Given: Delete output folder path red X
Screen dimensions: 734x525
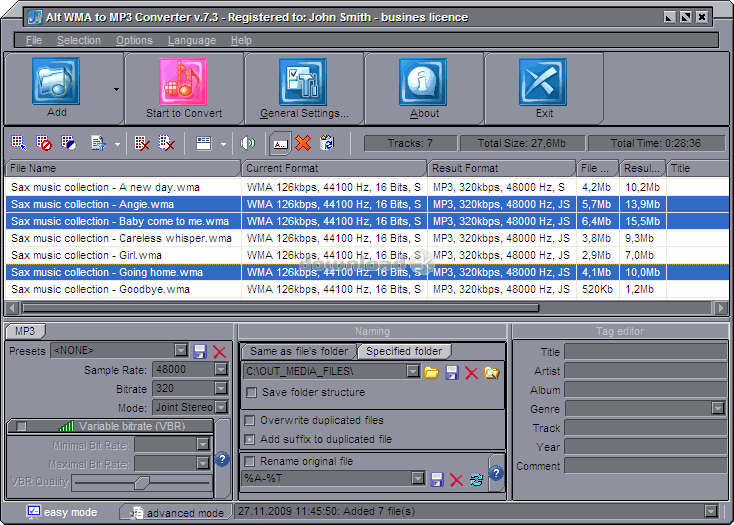Looking at the screenshot, I should click(471, 373).
